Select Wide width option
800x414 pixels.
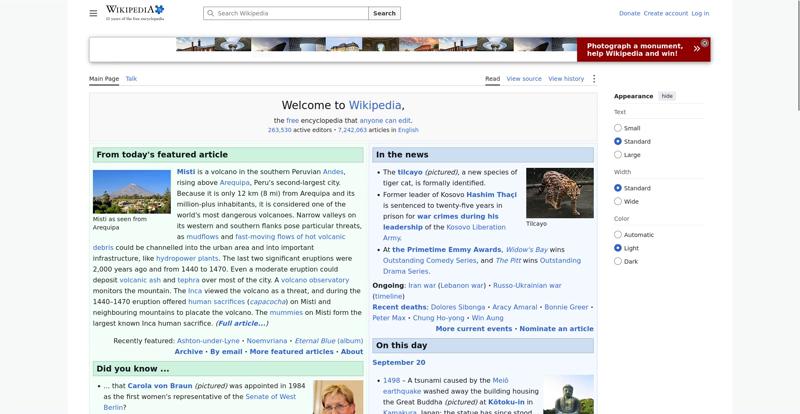618,201
